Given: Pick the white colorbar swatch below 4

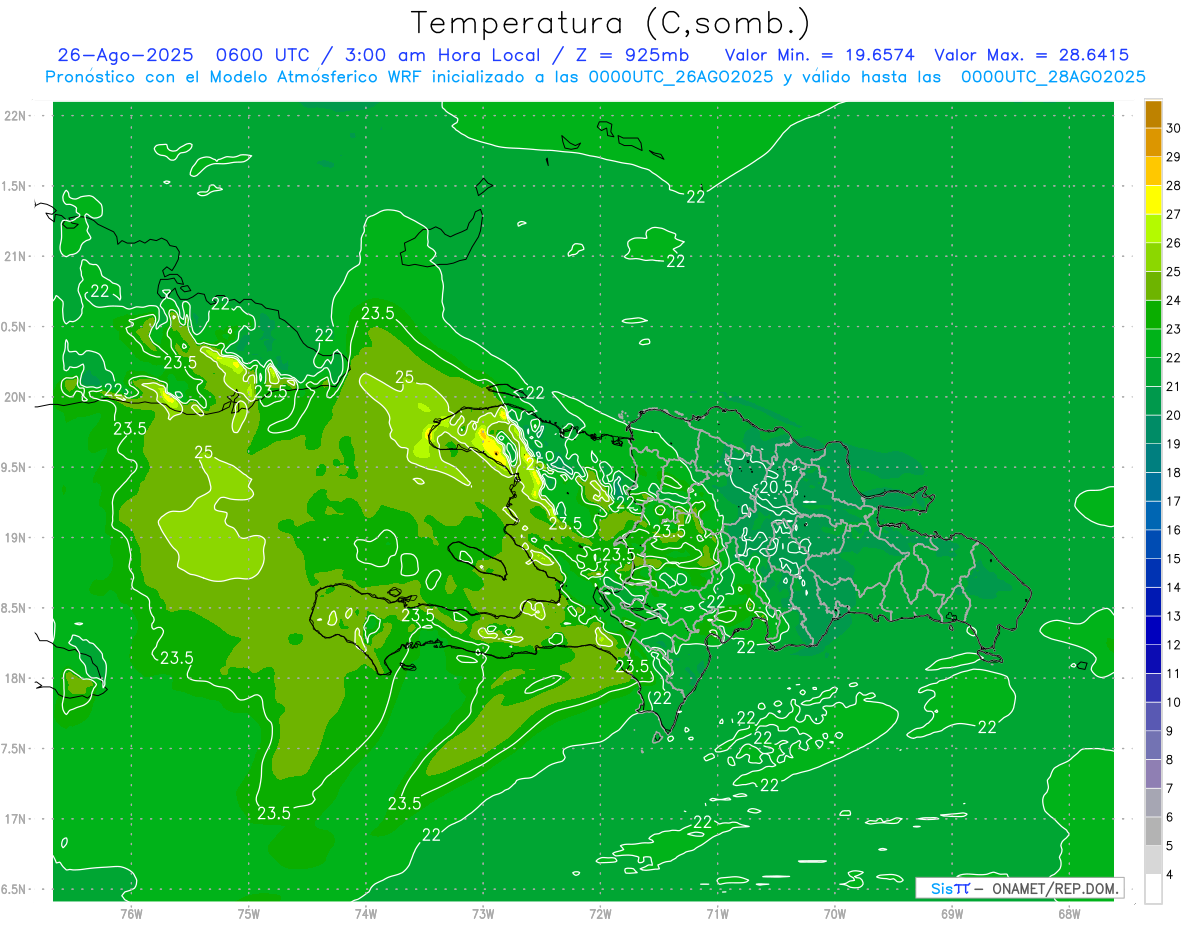Looking at the screenshot, I should (1153, 889).
